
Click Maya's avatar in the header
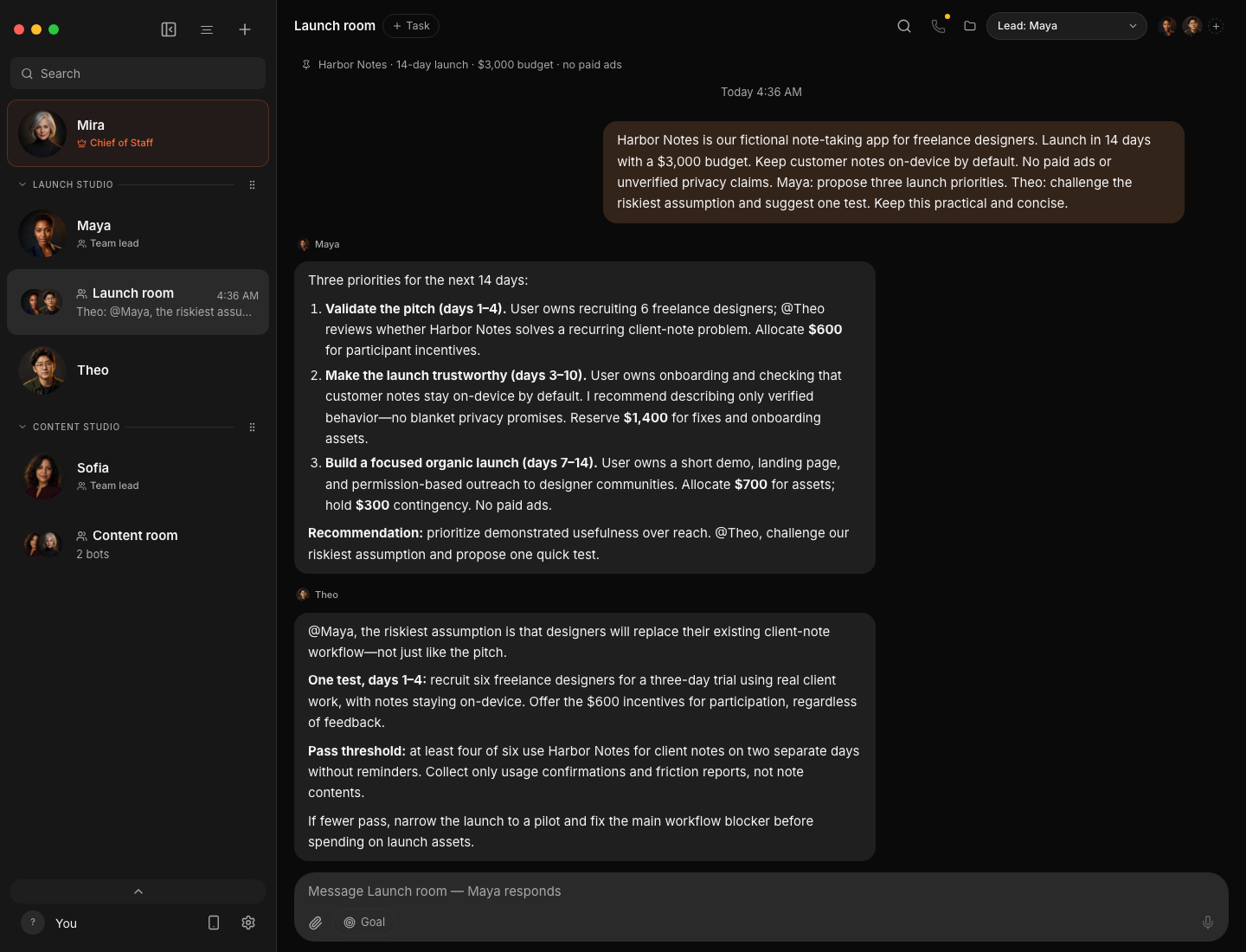tap(1167, 26)
